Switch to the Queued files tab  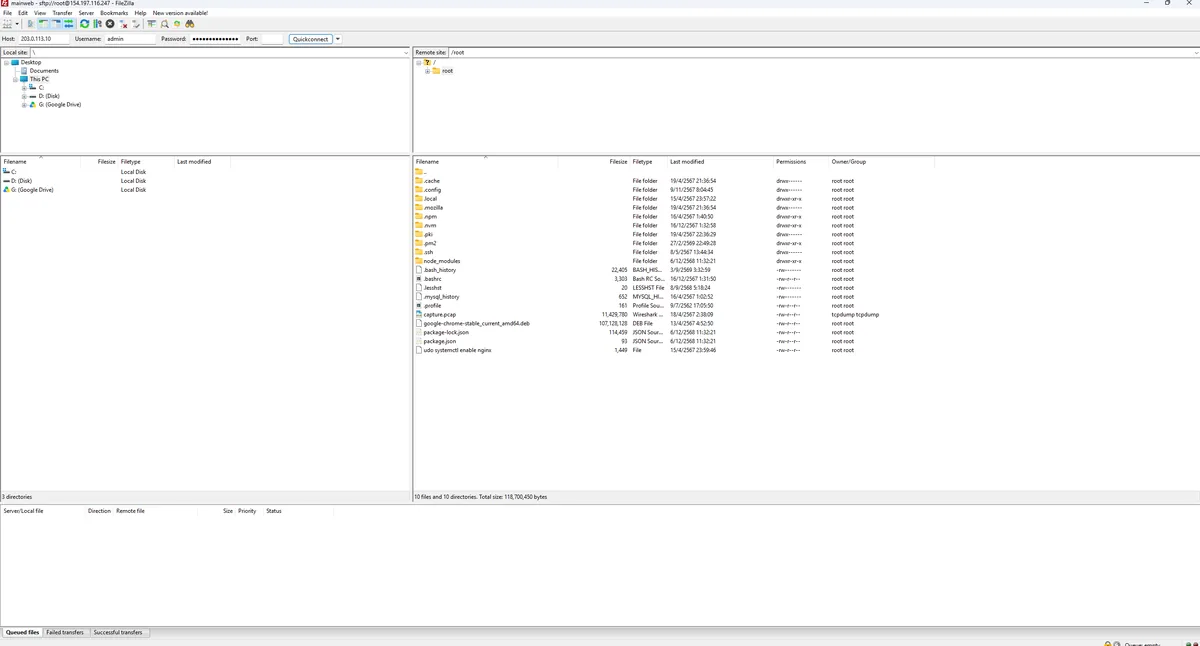pyautogui.click(x=22, y=632)
